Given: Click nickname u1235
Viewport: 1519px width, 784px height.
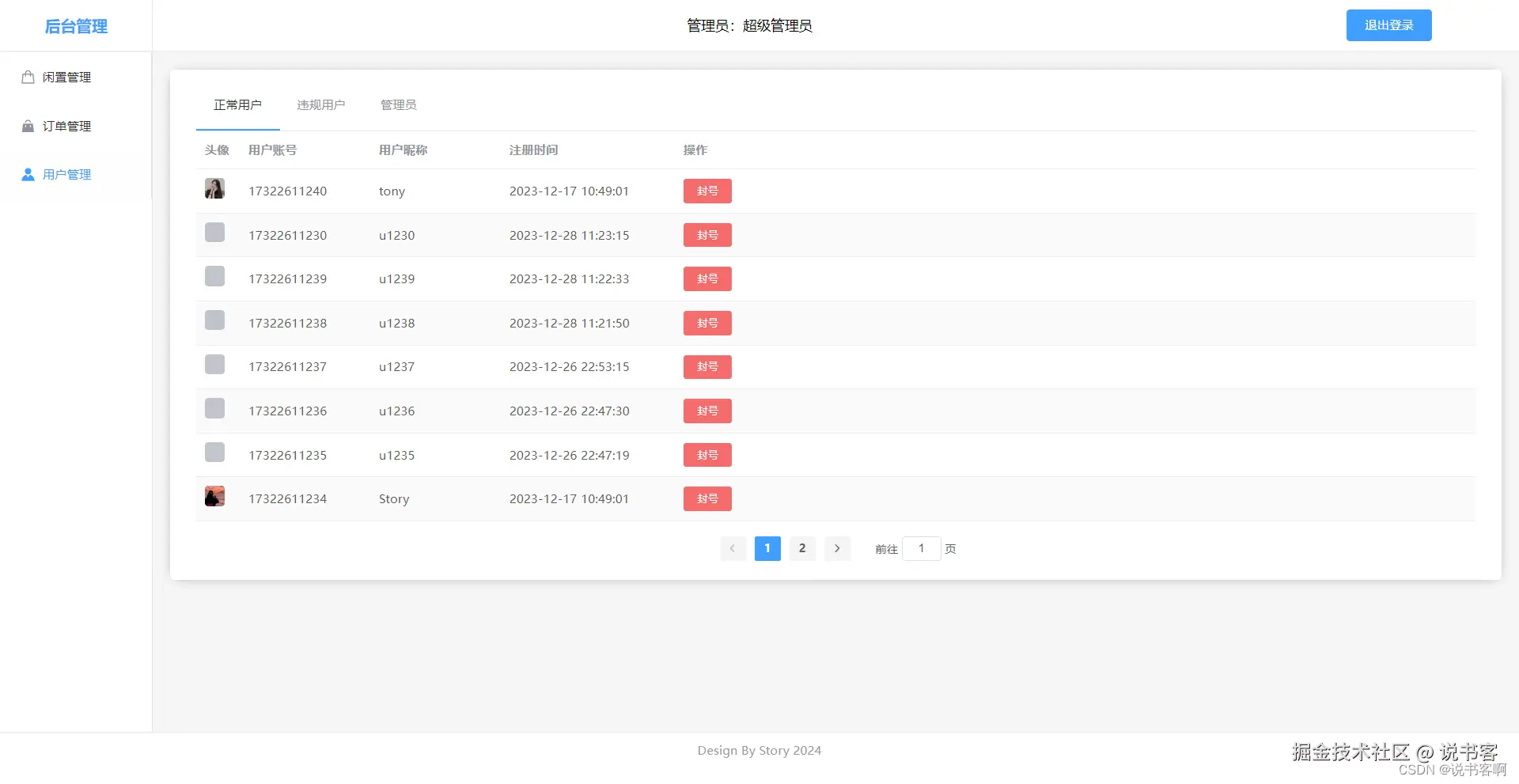Looking at the screenshot, I should tap(396, 455).
